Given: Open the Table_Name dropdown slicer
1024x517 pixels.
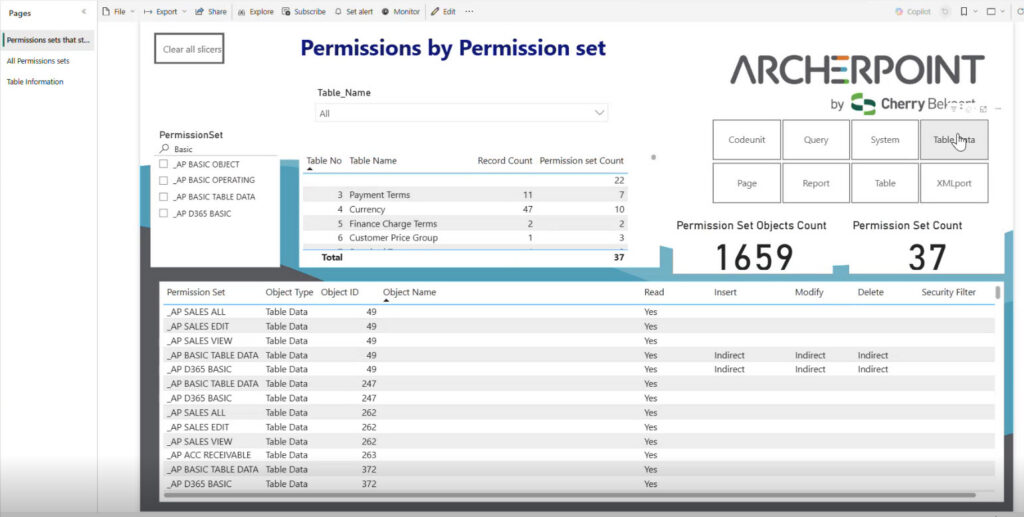Looking at the screenshot, I should pyautogui.click(x=461, y=113).
